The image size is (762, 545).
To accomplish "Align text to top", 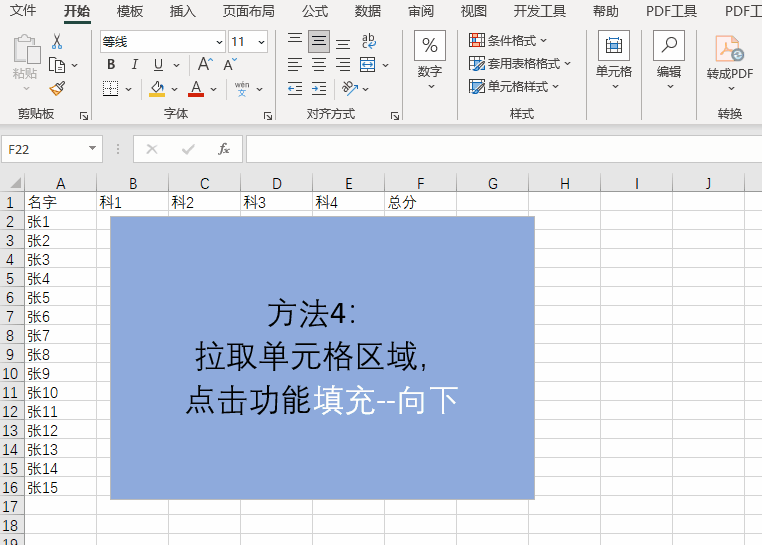I will point(295,41).
